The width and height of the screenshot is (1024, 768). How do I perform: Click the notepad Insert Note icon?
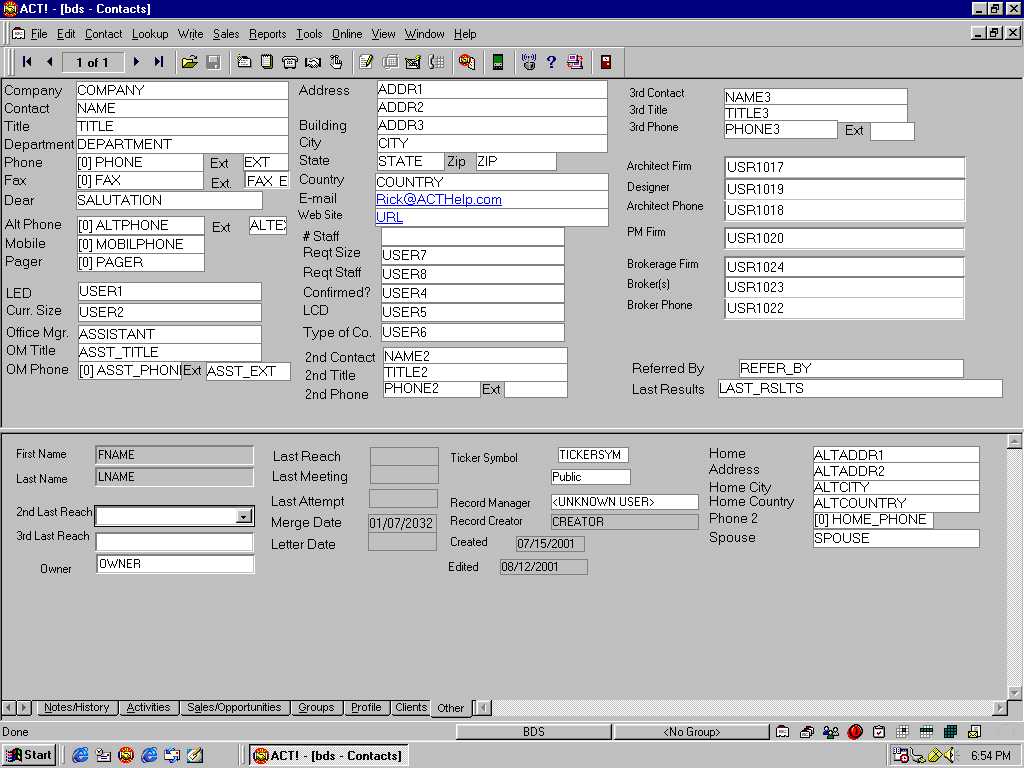(x=266, y=62)
